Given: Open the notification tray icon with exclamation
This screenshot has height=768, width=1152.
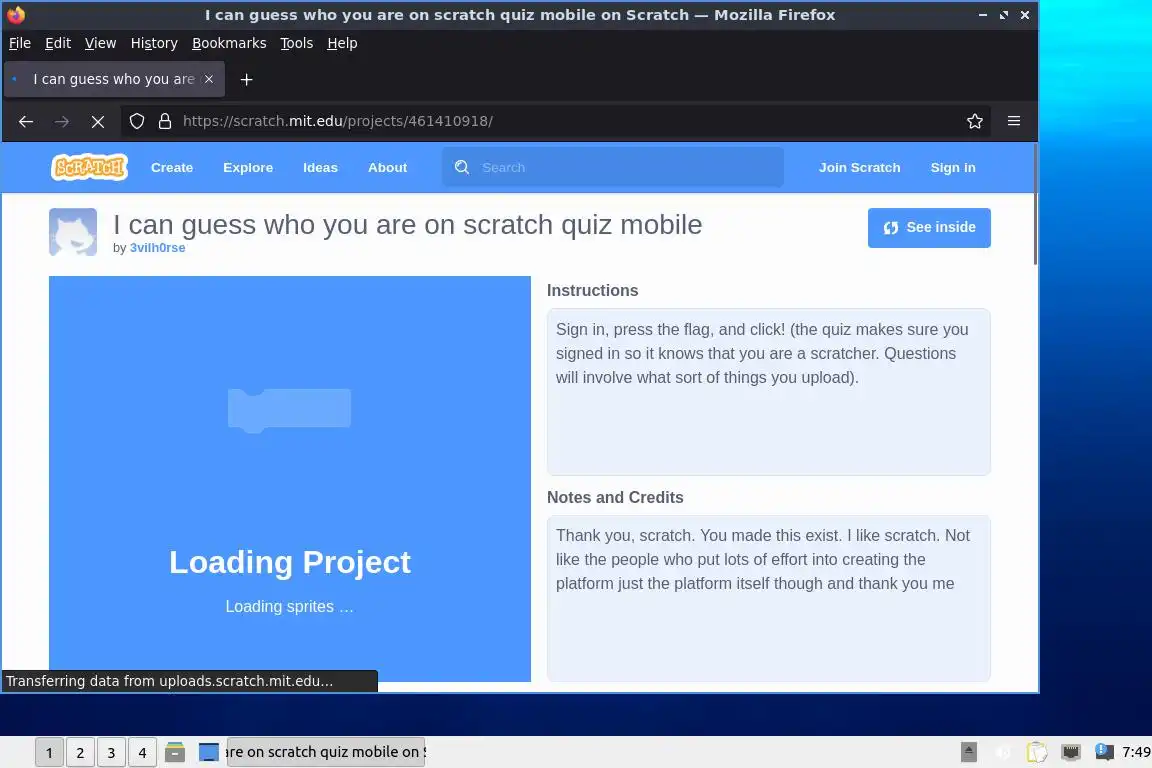Looking at the screenshot, I should tap(1104, 751).
